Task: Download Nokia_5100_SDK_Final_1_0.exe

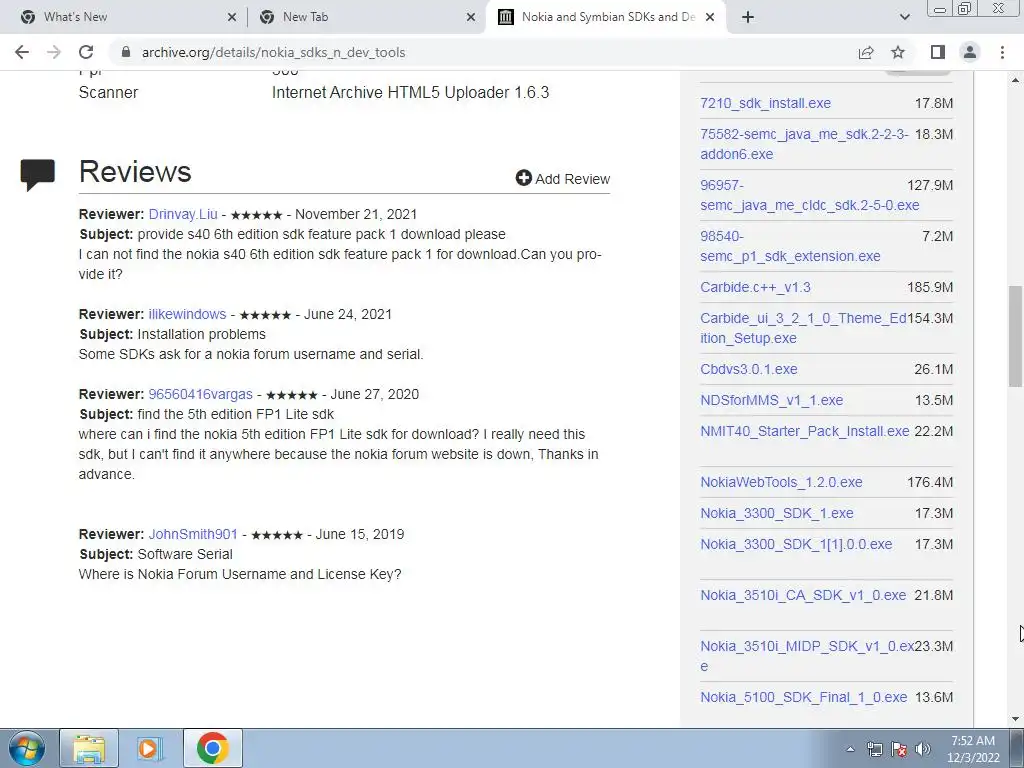Action: 803,697
